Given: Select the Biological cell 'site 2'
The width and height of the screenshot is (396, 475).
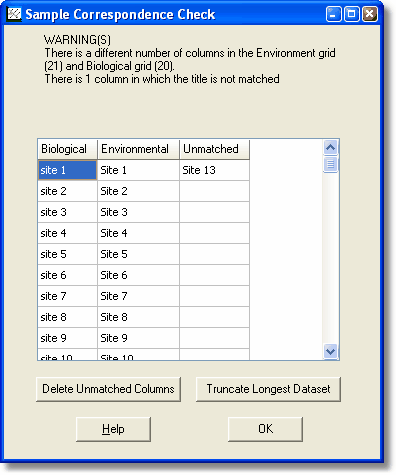Looking at the screenshot, I should click(67, 191).
